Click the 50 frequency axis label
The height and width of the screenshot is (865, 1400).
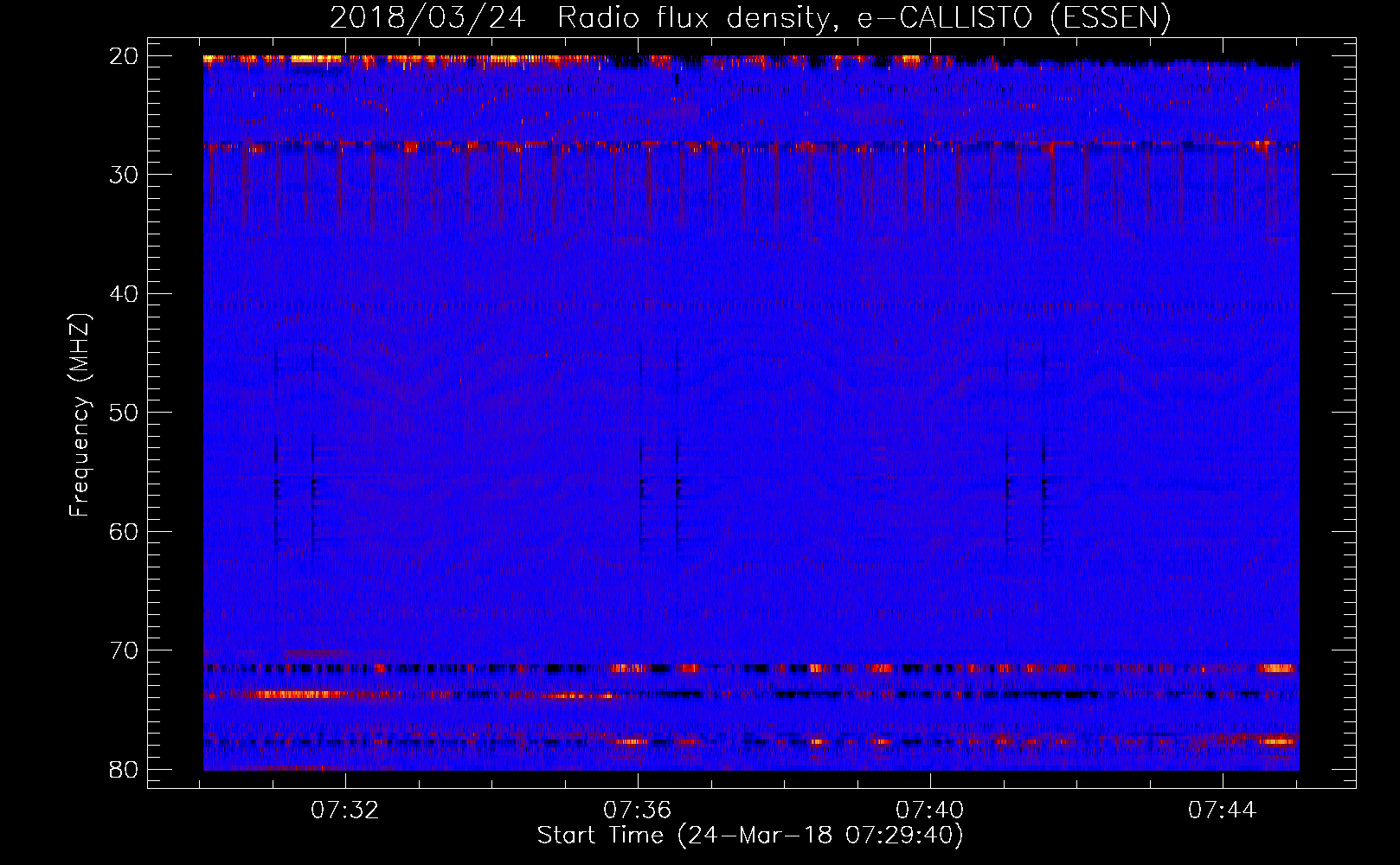pos(125,413)
